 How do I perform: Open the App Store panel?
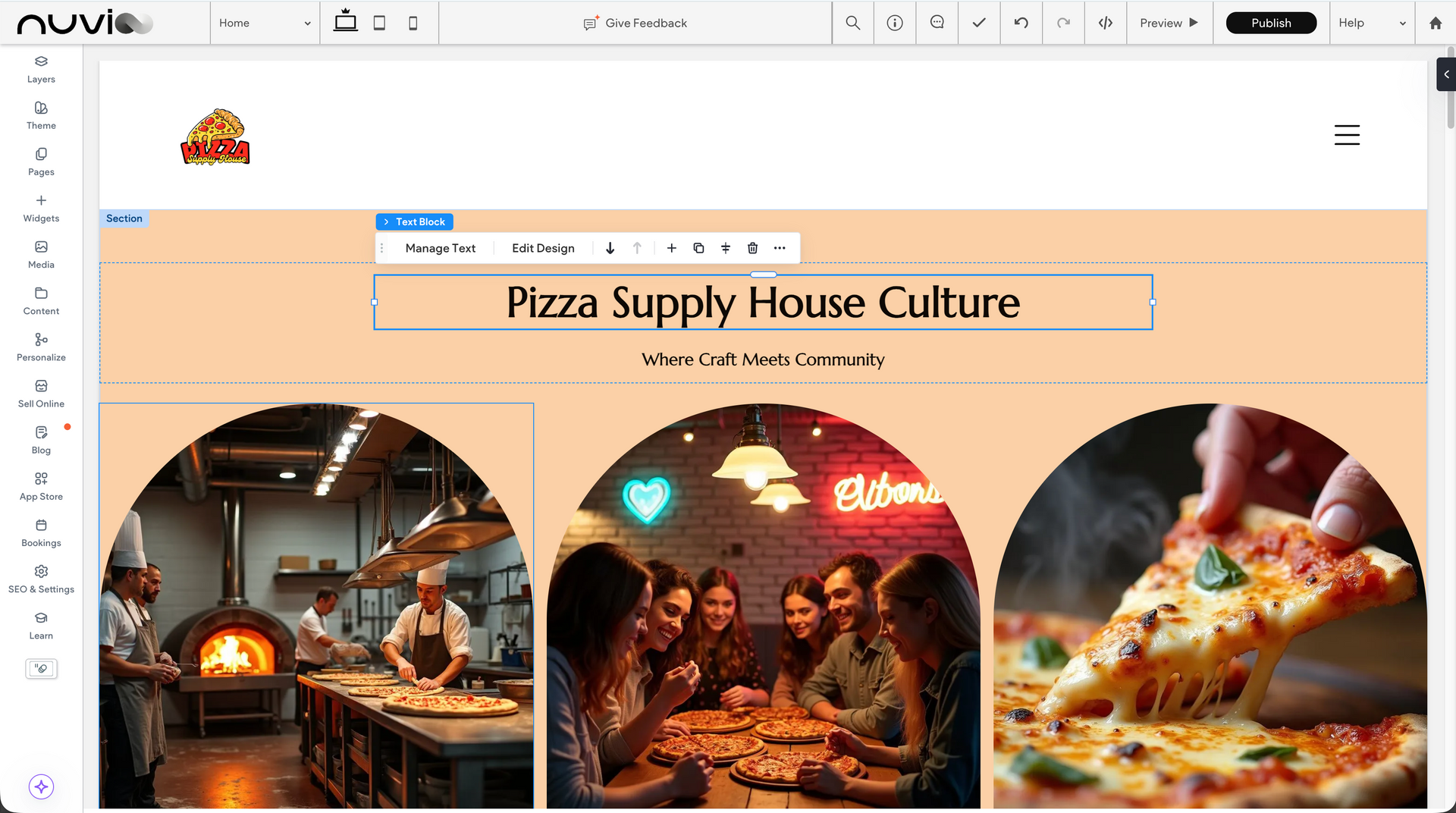click(x=41, y=485)
